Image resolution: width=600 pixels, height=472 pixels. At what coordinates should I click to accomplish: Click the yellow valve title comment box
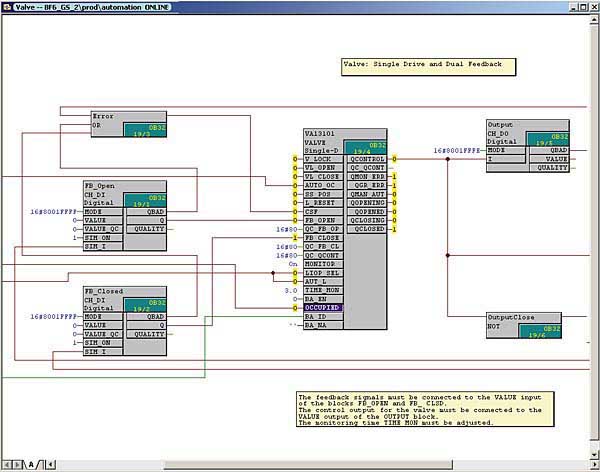tap(428, 66)
